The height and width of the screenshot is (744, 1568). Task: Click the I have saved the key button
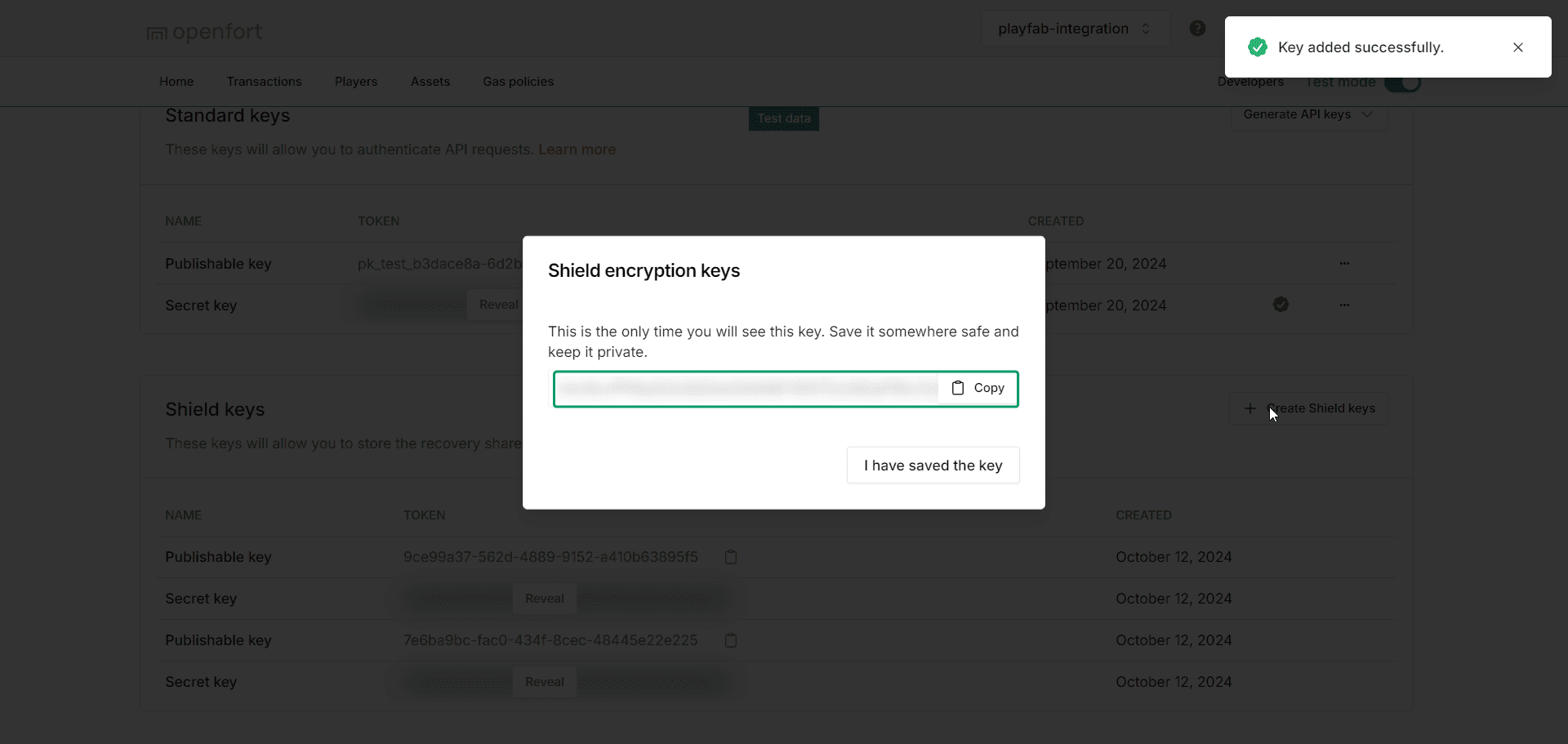[x=933, y=465]
